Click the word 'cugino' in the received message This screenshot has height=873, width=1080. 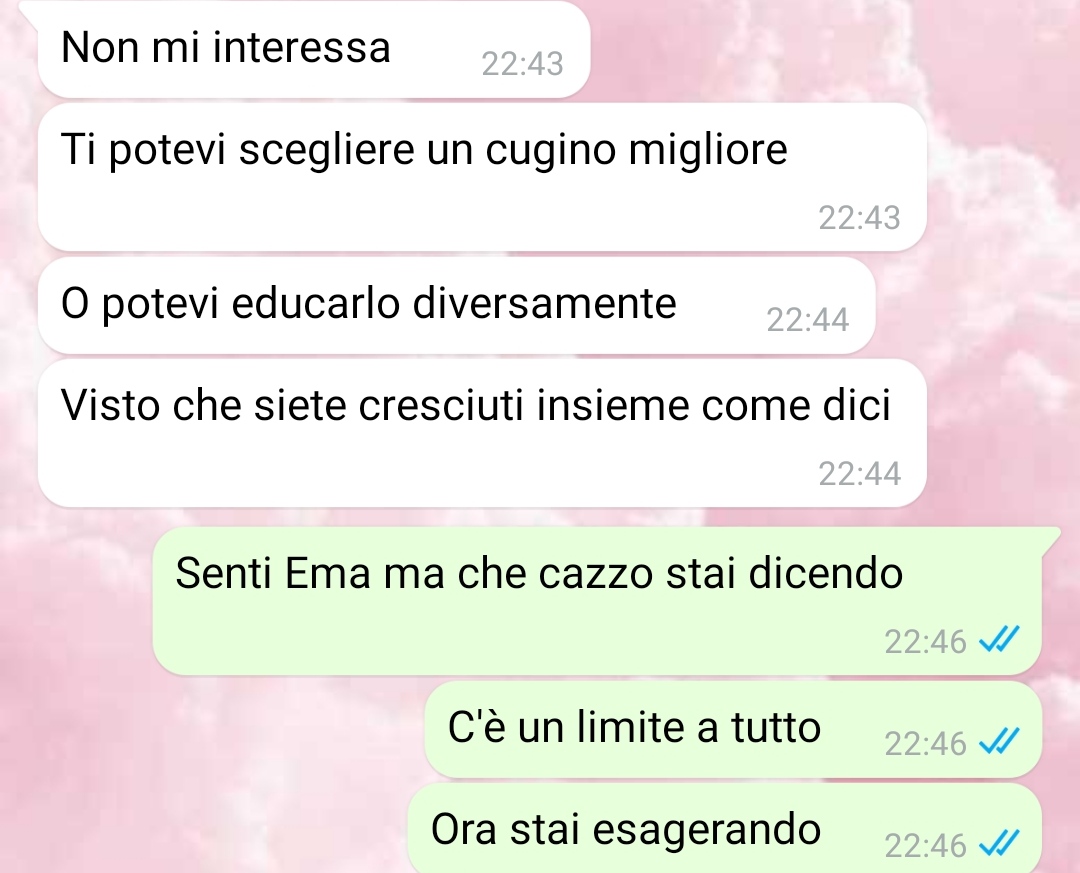[550, 150]
